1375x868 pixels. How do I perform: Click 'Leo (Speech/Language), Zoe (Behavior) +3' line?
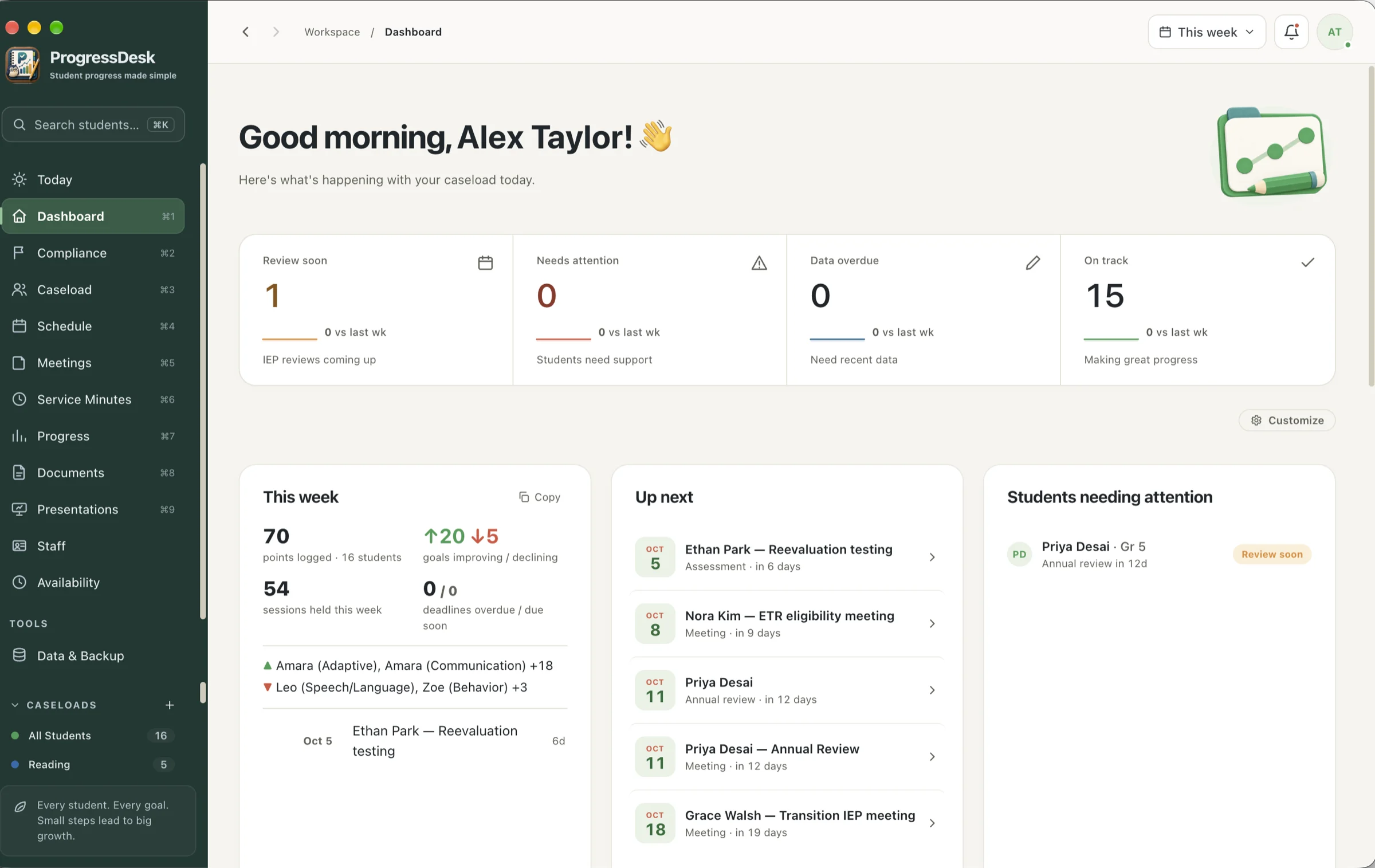pos(395,687)
